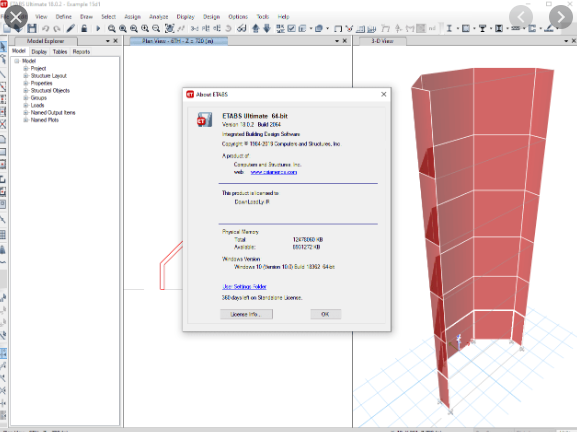Click the zoom in one step magnifier
Screen dimensions: 577x432
click(x=145, y=28)
